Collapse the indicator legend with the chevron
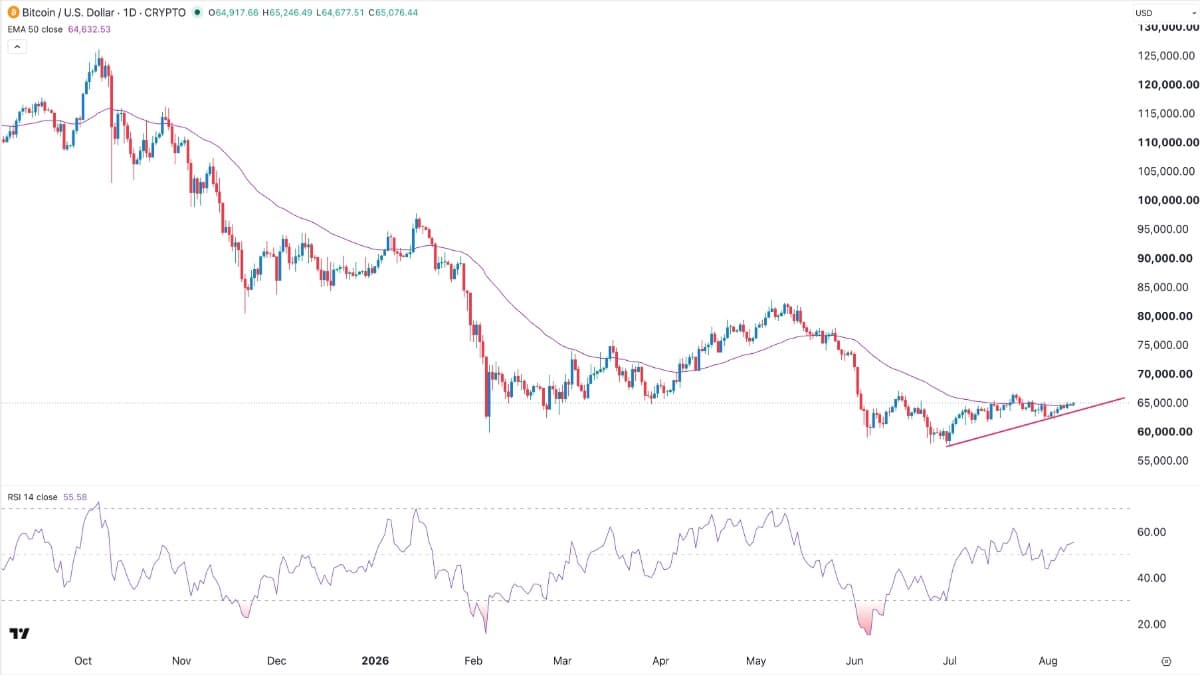1200x675 pixels. pyautogui.click(x=15, y=47)
